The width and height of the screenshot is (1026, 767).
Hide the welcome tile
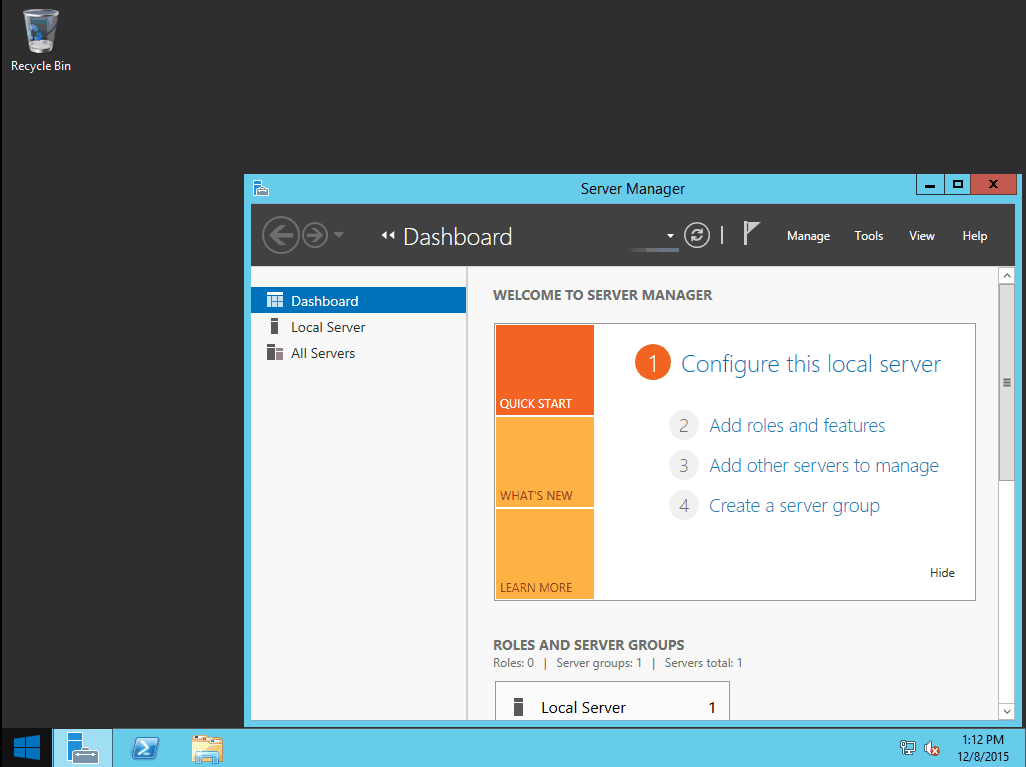(942, 573)
